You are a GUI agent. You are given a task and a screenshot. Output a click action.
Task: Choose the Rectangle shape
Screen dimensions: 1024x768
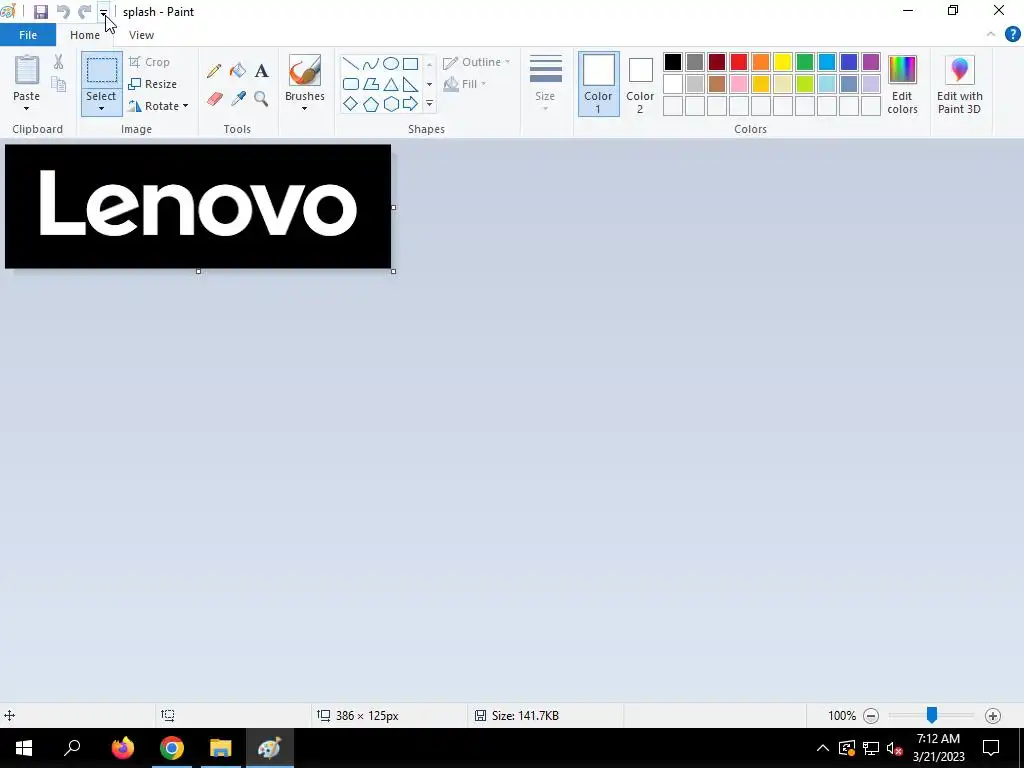pos(411,64)
